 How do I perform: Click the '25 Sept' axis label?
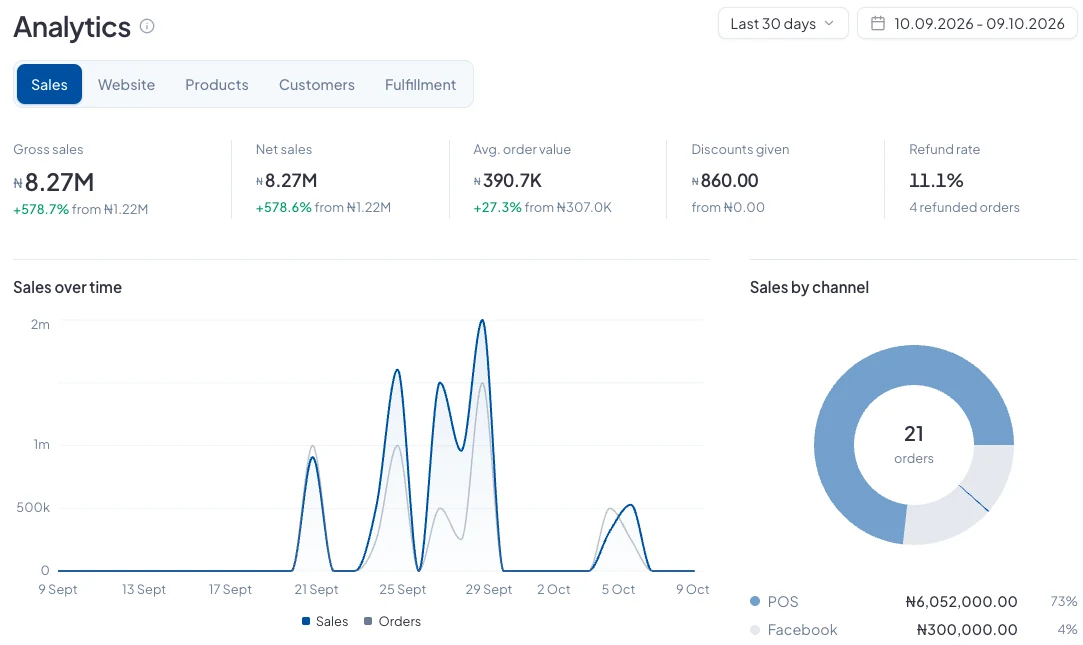point(403,590)
